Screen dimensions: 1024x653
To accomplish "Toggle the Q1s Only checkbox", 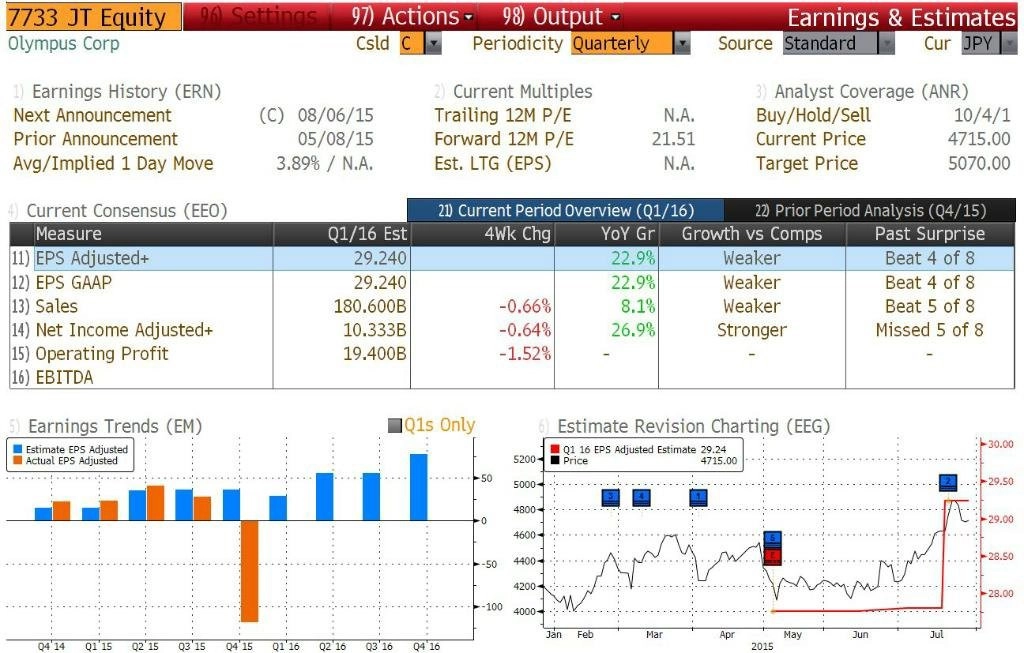I will [x=394, y=426].
